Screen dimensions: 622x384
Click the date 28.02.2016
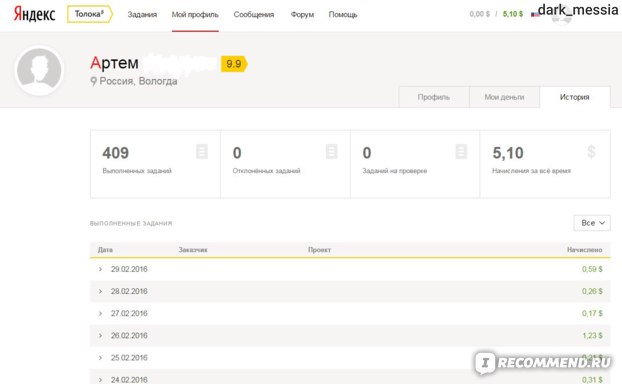coord(129,292)
